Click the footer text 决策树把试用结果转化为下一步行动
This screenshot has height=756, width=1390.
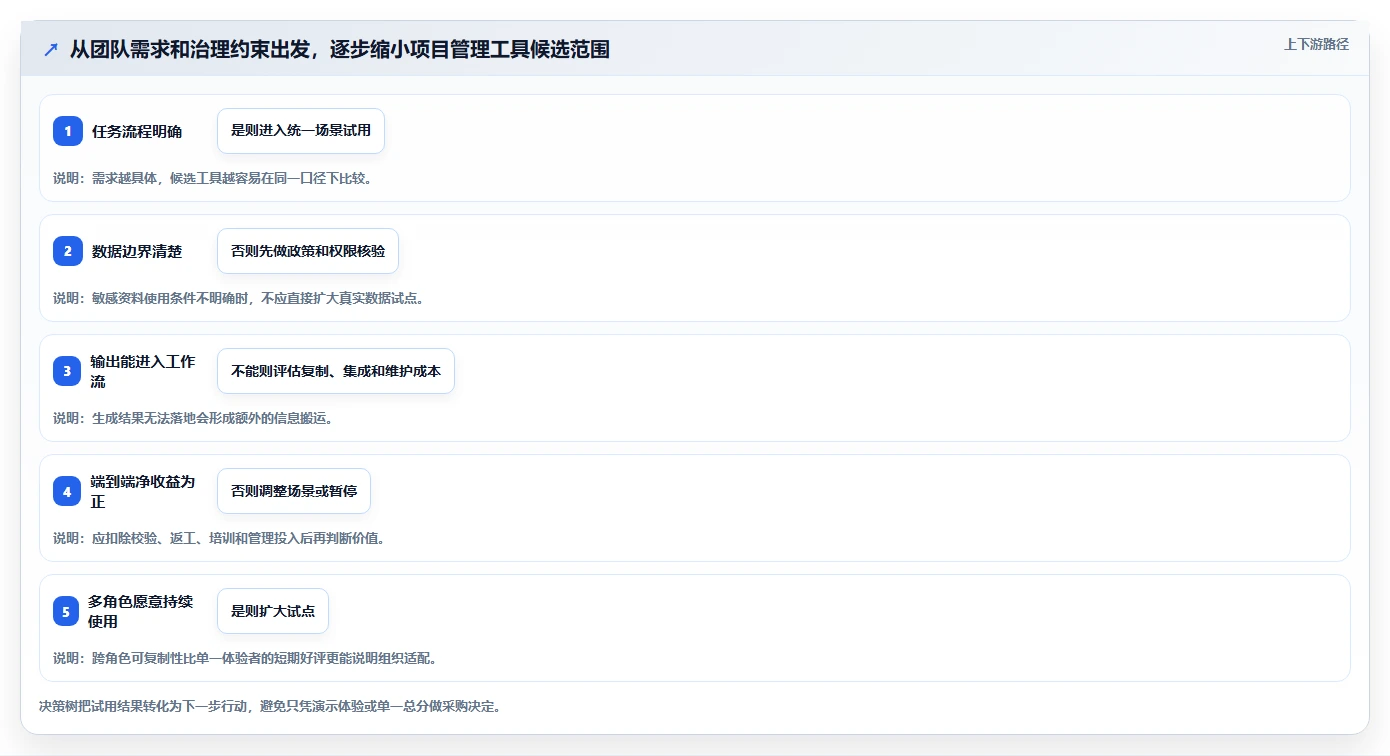coord(270,706)
